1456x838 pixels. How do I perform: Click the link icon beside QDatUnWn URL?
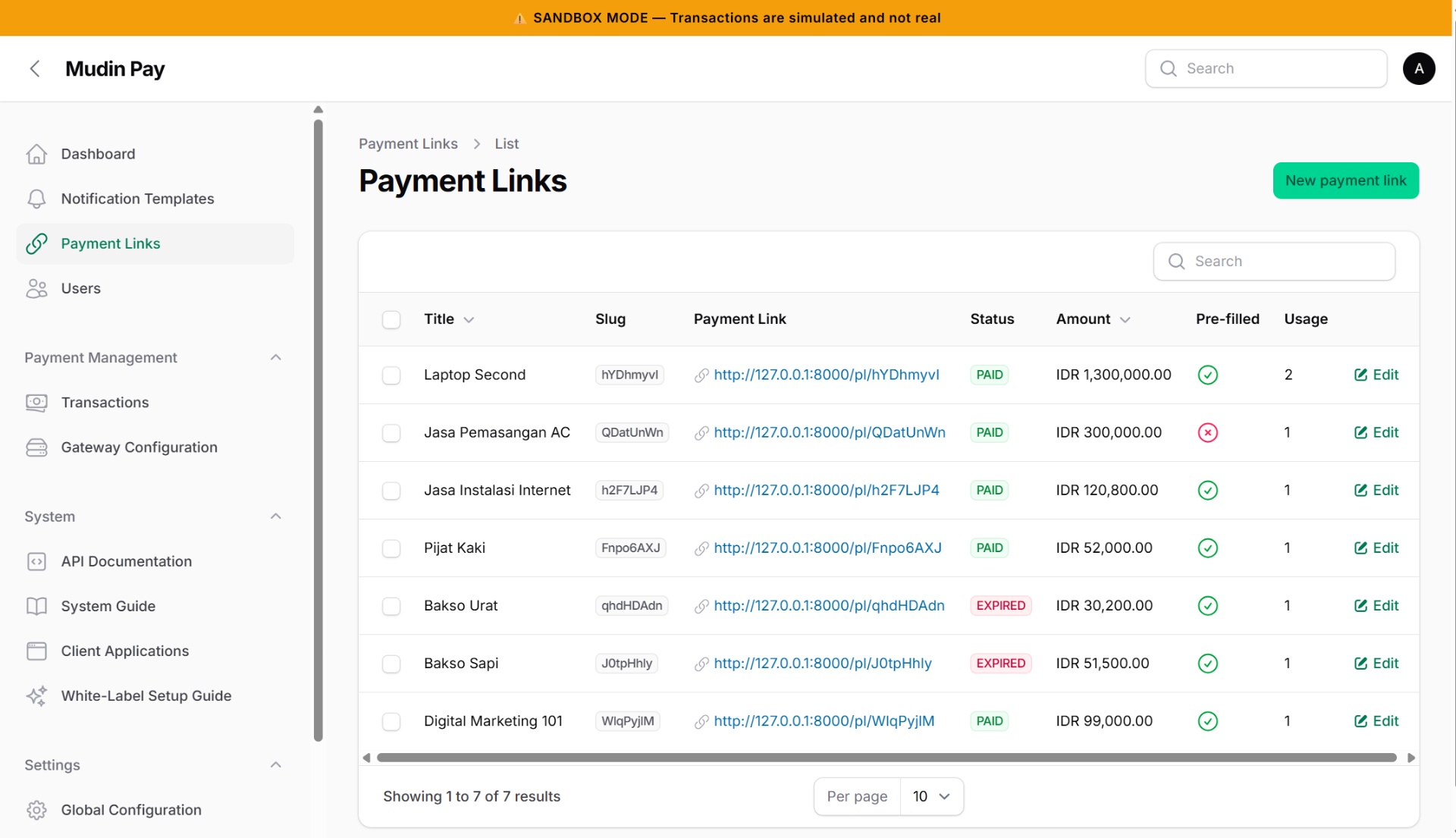pos(701,433)
